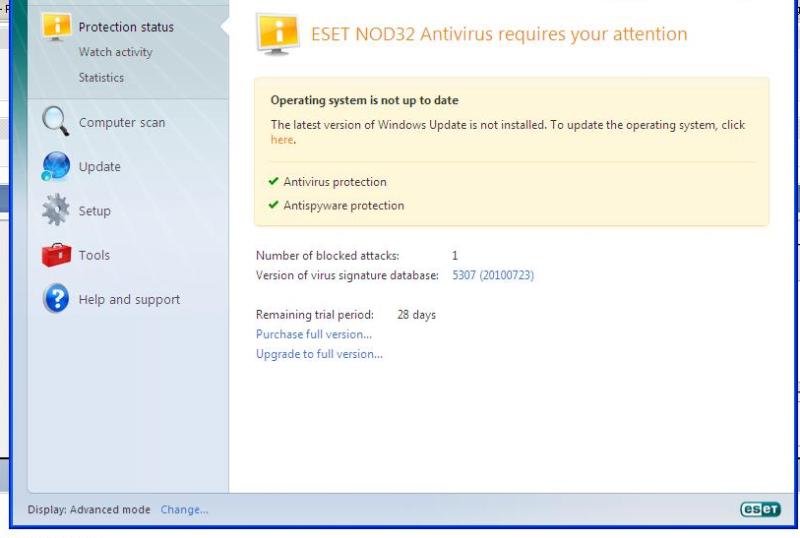Open Help and support section
Image resolution: width=800 pixels, height=538 pixels.
129,300
